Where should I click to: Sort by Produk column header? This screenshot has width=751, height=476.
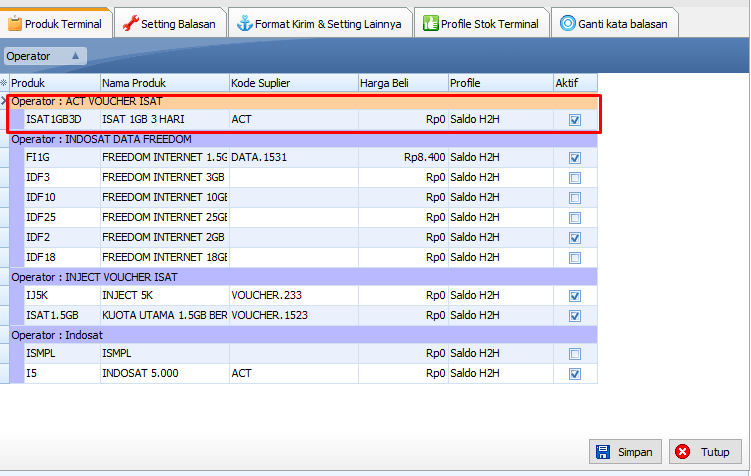(55, 83)
